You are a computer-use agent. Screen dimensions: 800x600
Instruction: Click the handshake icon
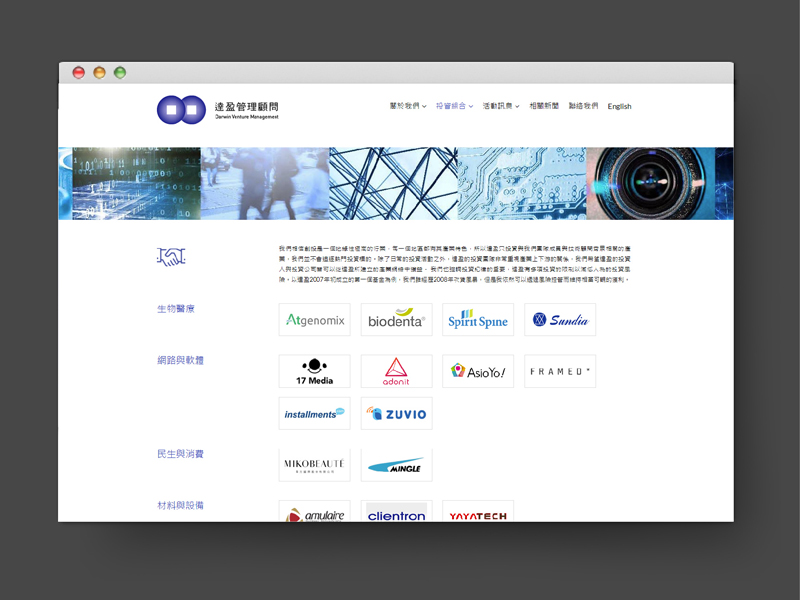pos(171,257)
